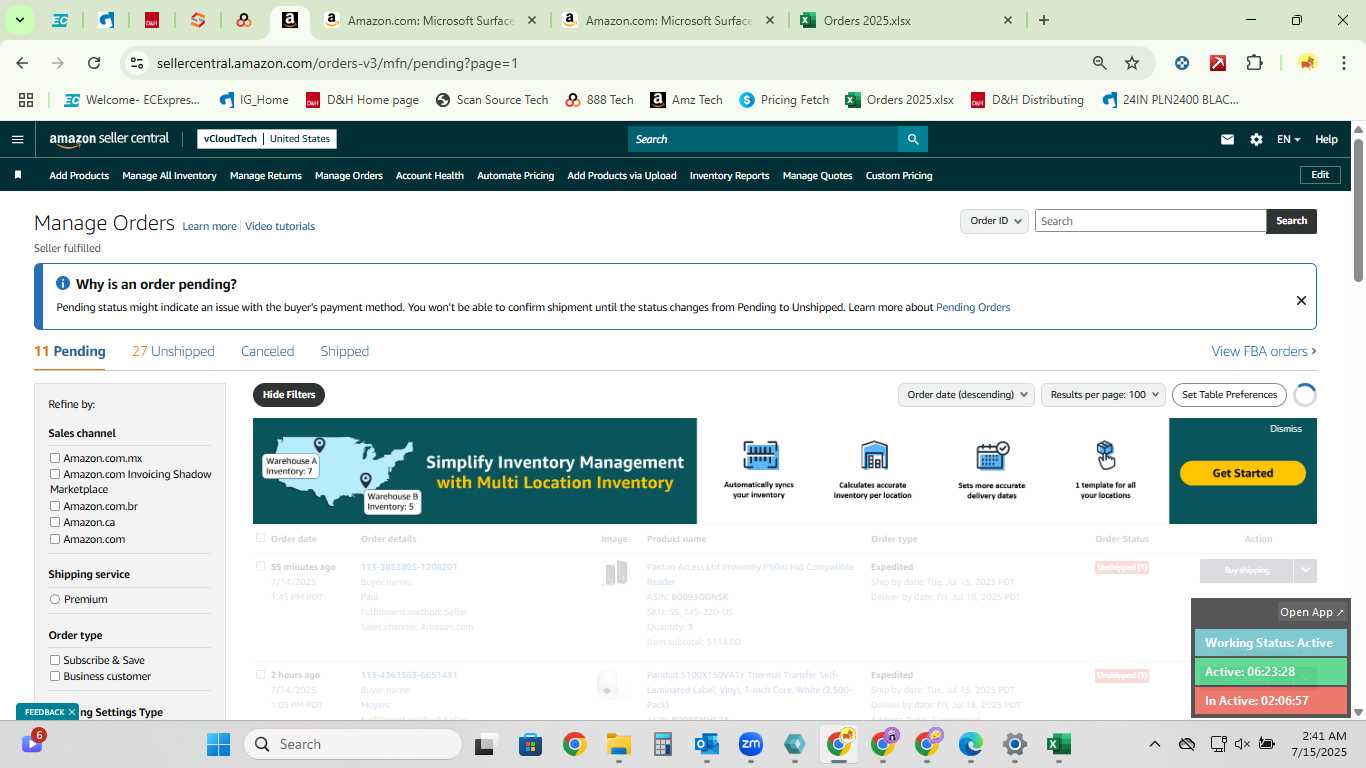1366x768 pixels.
Task: Click the Amazon Seller Central logo
Action: click(x=109, y=139)
